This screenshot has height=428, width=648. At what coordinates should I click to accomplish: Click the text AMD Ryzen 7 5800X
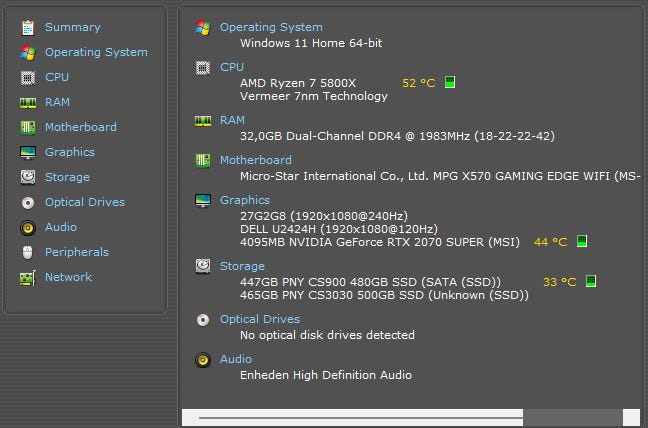click(x=298, y=83)
